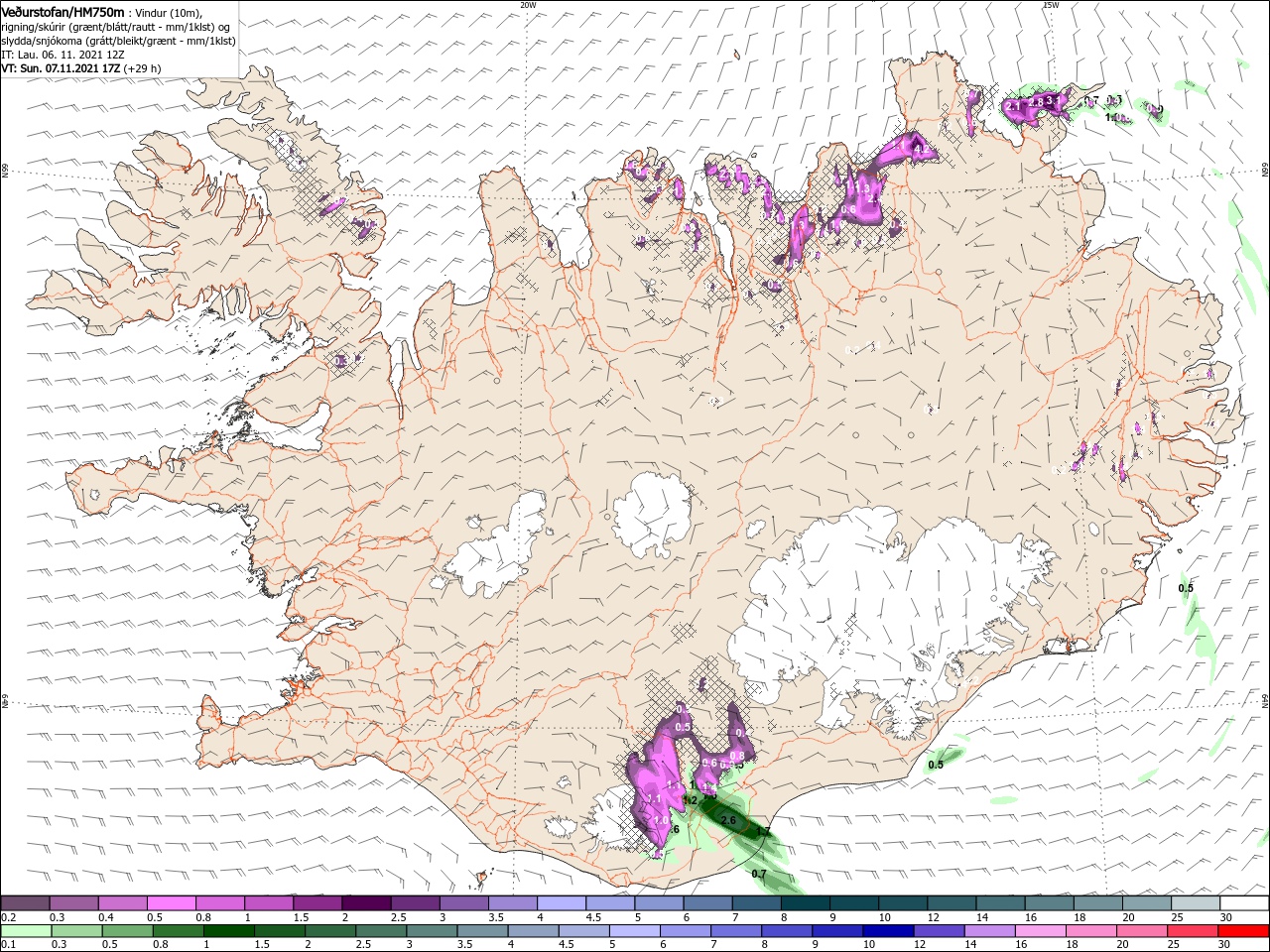Select the bright pink 0.5–0.8 snow legend swatch
This screenshot has width=1270, height=952.
(171, 902)
